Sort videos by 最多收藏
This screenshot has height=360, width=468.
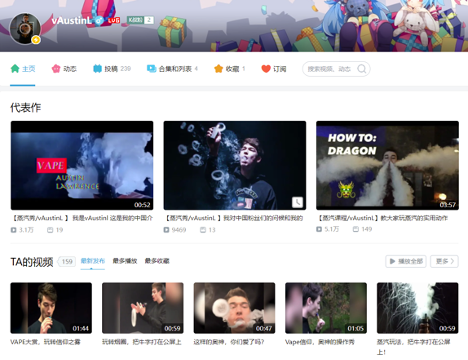(157, 261)
